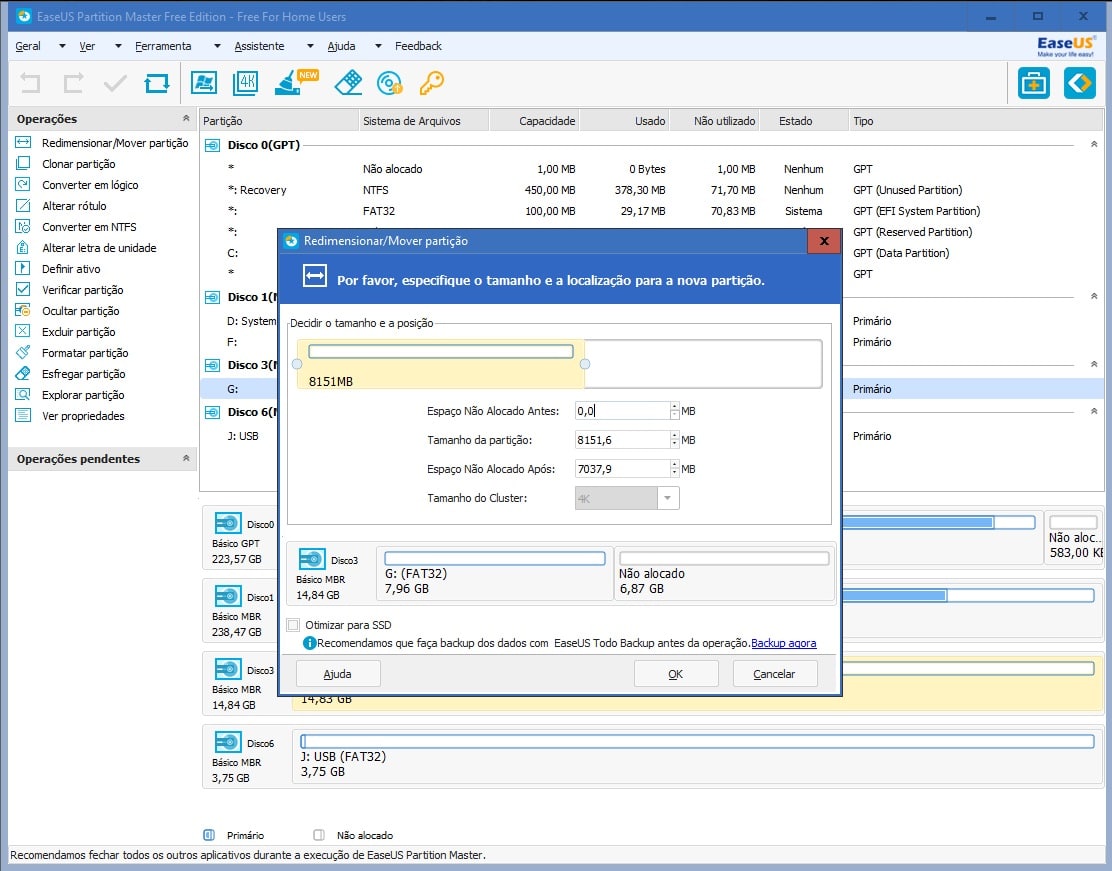Open the Ver menu dropdown arrow
Image resolution: width=1112 pixels, height=871 pixels.
point(118,46)
